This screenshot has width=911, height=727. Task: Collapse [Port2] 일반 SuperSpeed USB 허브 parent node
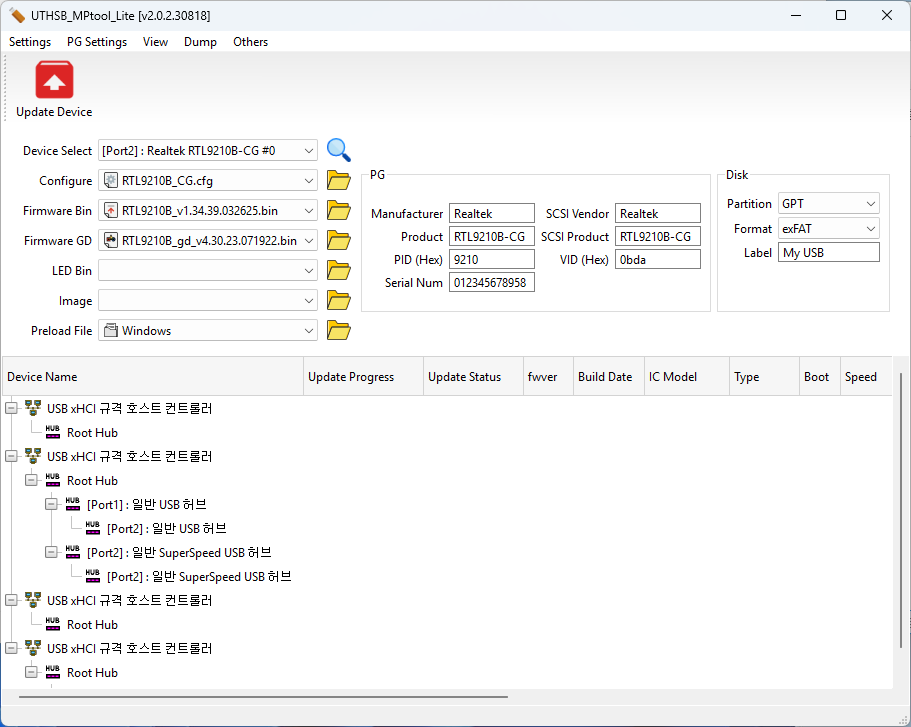51,552
